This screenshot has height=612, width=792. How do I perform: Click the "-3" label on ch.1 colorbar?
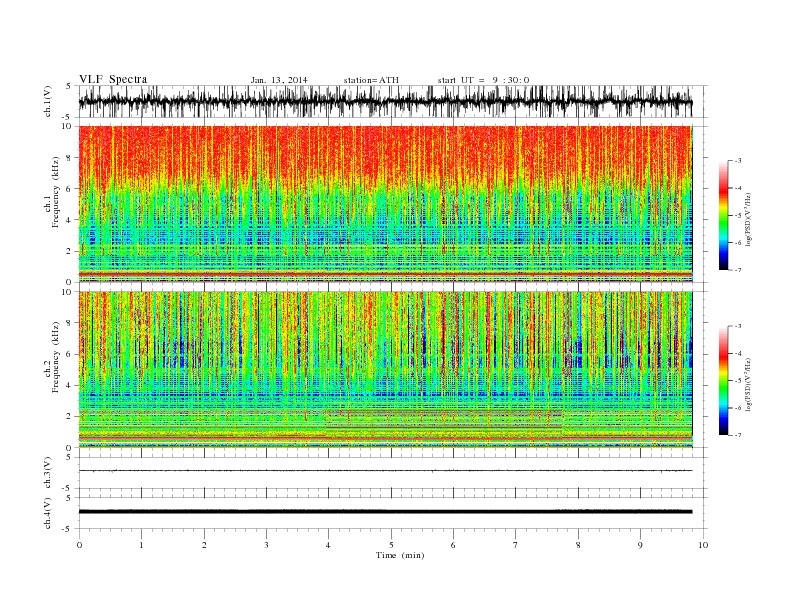pos(737,161)
